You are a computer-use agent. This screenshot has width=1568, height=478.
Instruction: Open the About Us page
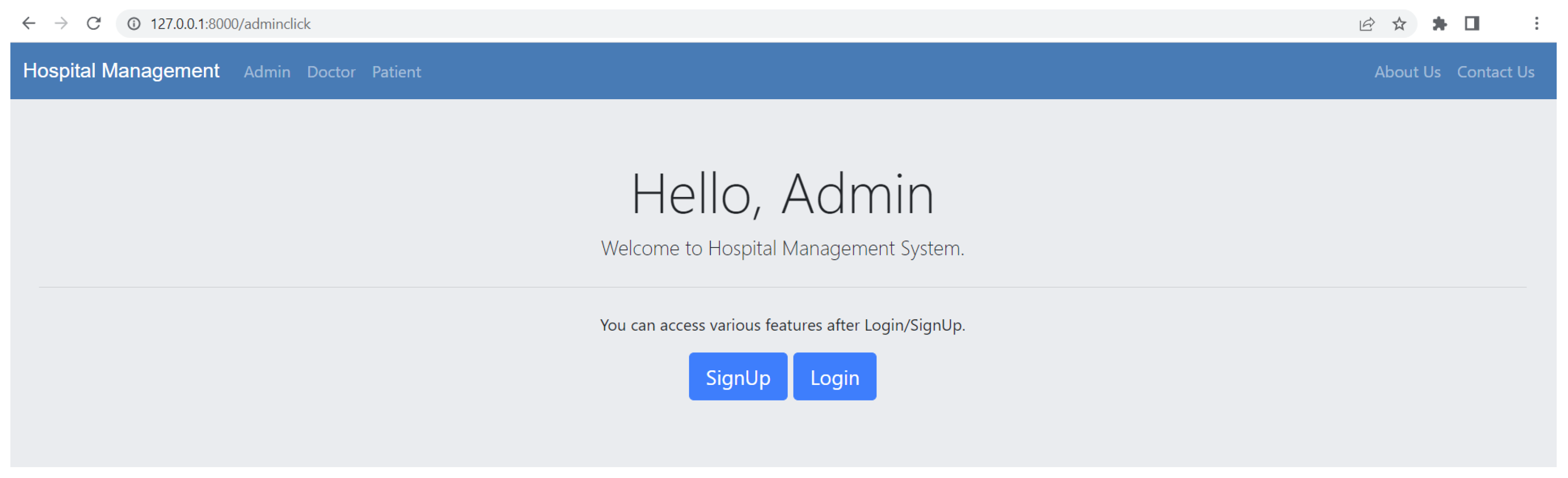[1408, 72]
